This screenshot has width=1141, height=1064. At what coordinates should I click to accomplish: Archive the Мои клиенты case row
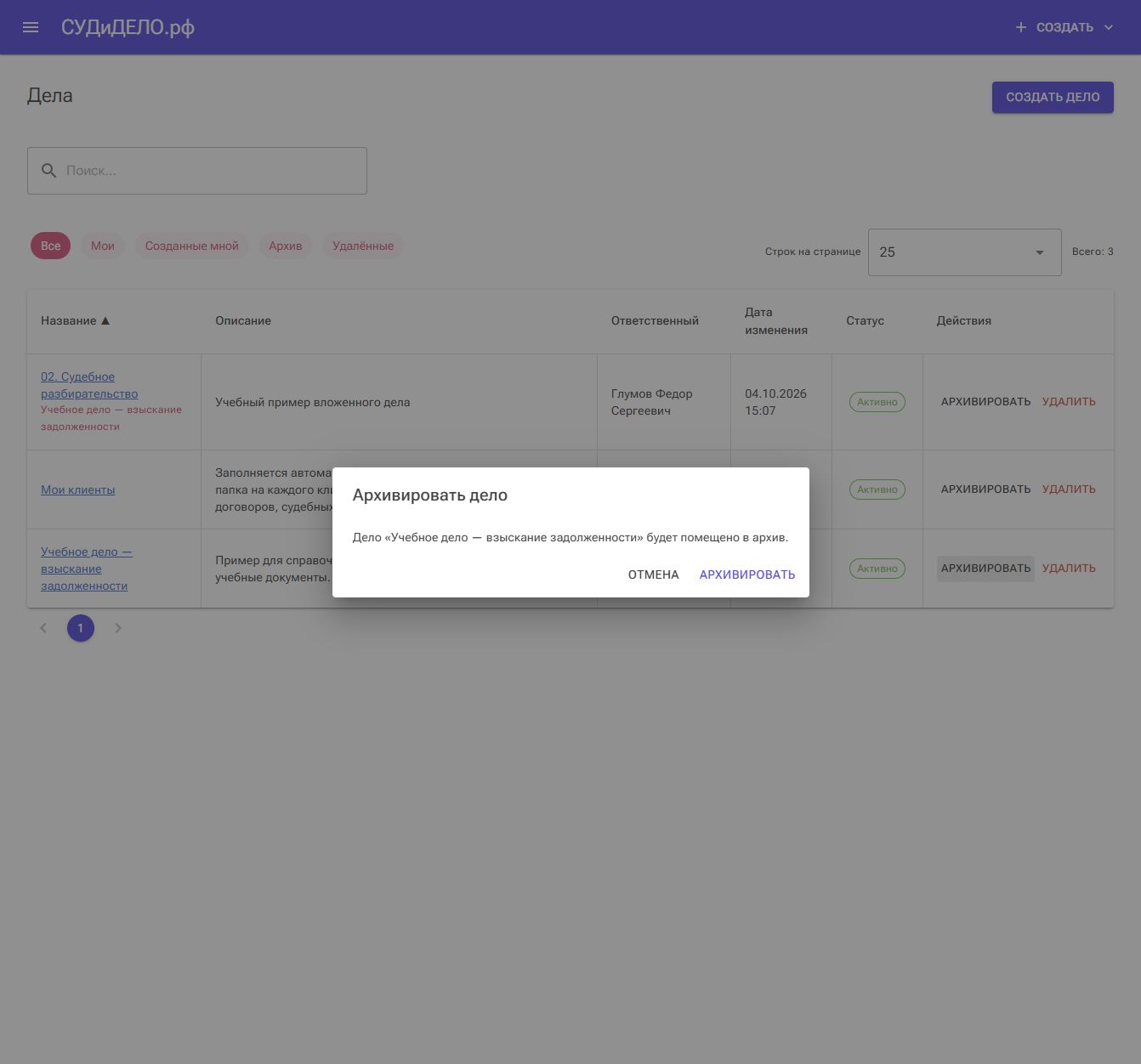point(985,490)
